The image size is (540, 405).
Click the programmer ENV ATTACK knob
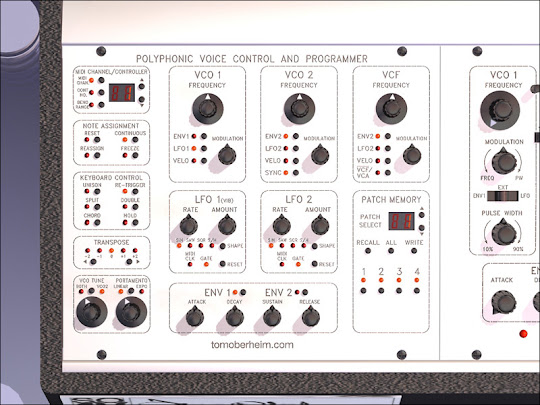[195, 316]
